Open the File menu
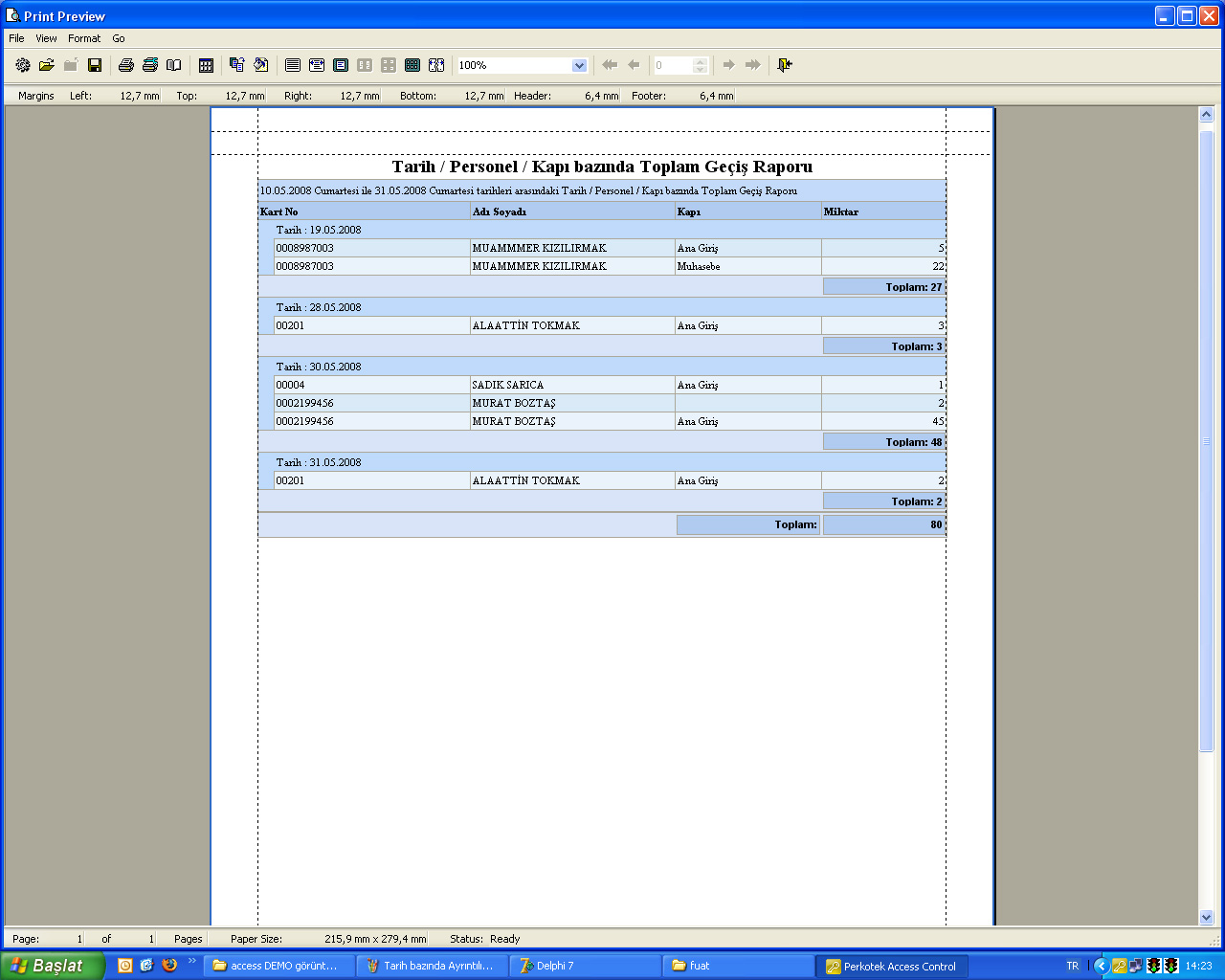The height and width of the screenshot is (980, 1225). pyautogui.click(x=16, y=38)
